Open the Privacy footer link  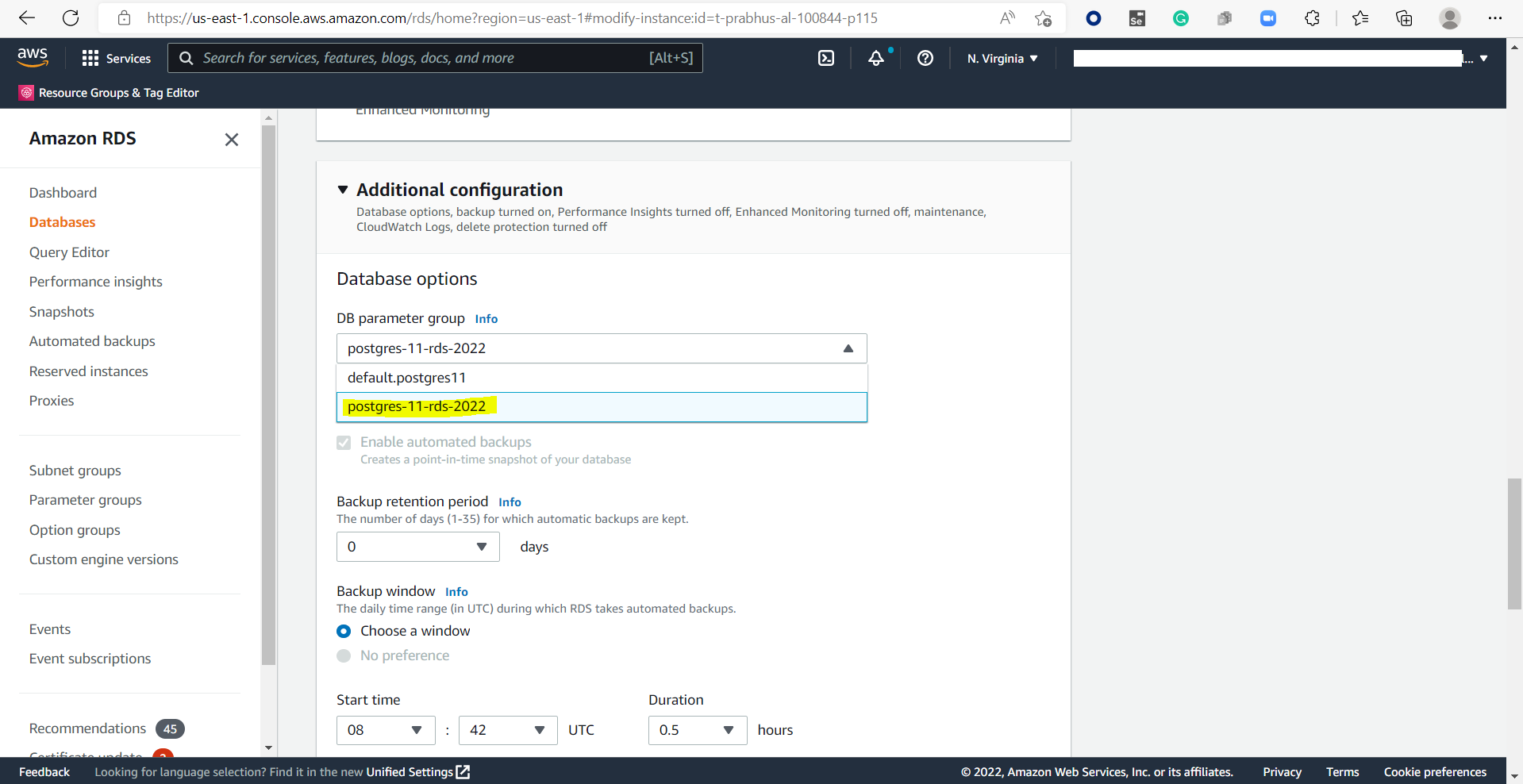coord(1282,772)
